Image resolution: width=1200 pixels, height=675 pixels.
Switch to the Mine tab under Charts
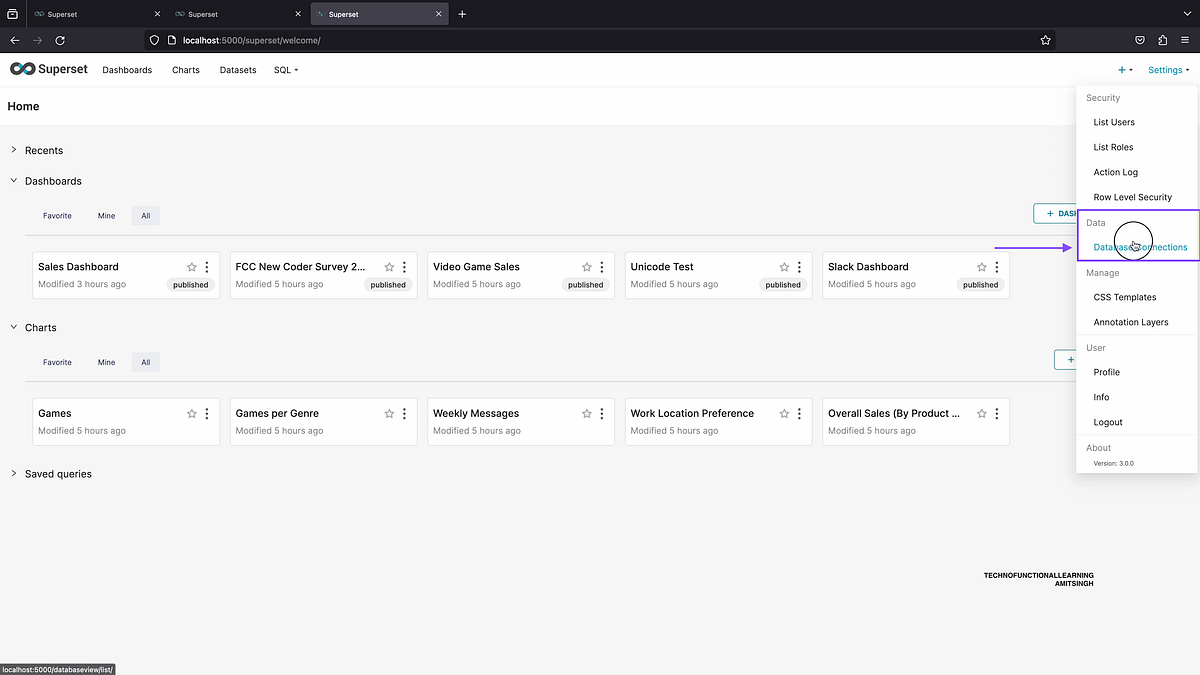click(106, 362)
